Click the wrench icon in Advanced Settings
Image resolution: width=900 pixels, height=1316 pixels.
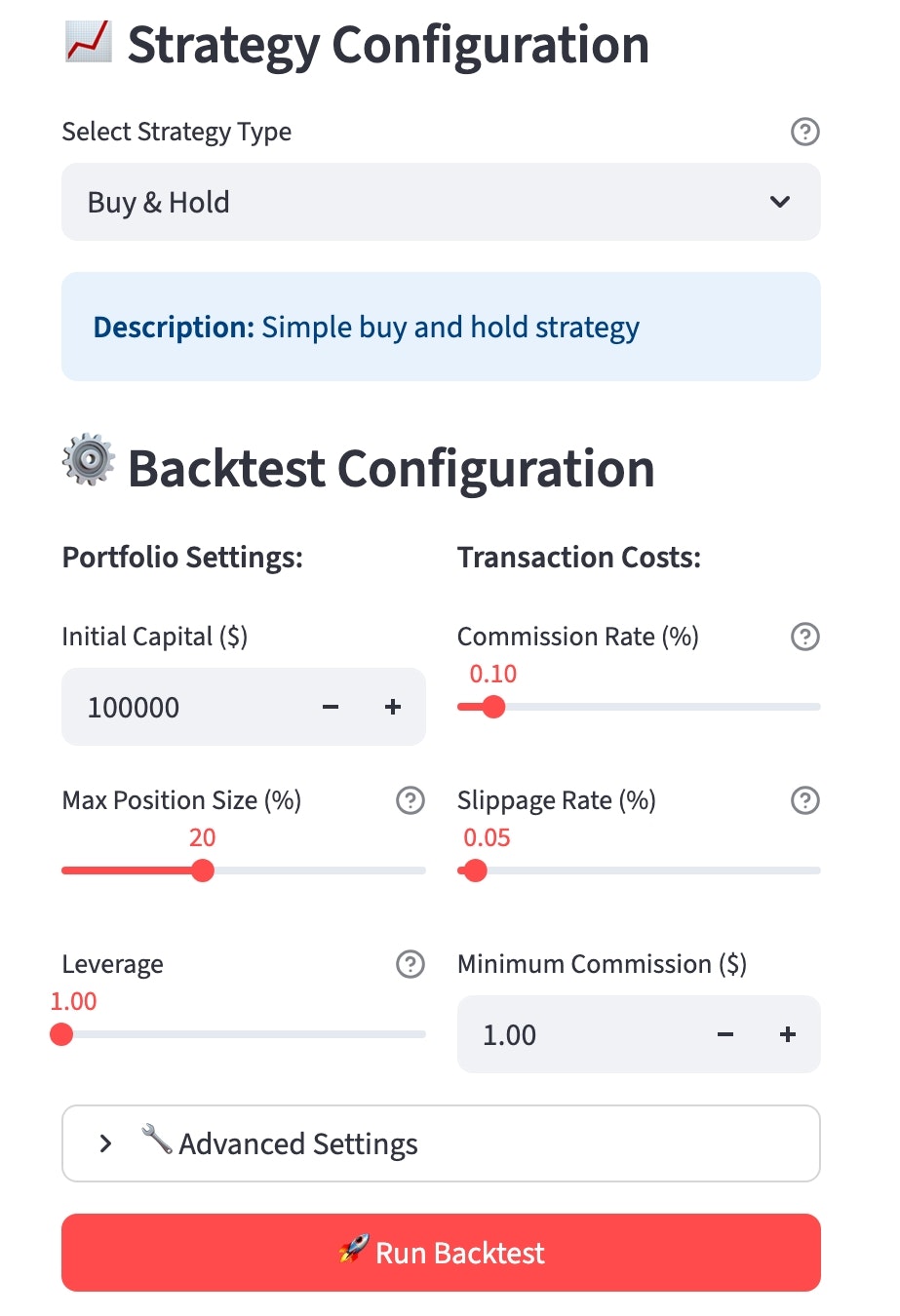pyautogui.click(x=156, y=1143)
